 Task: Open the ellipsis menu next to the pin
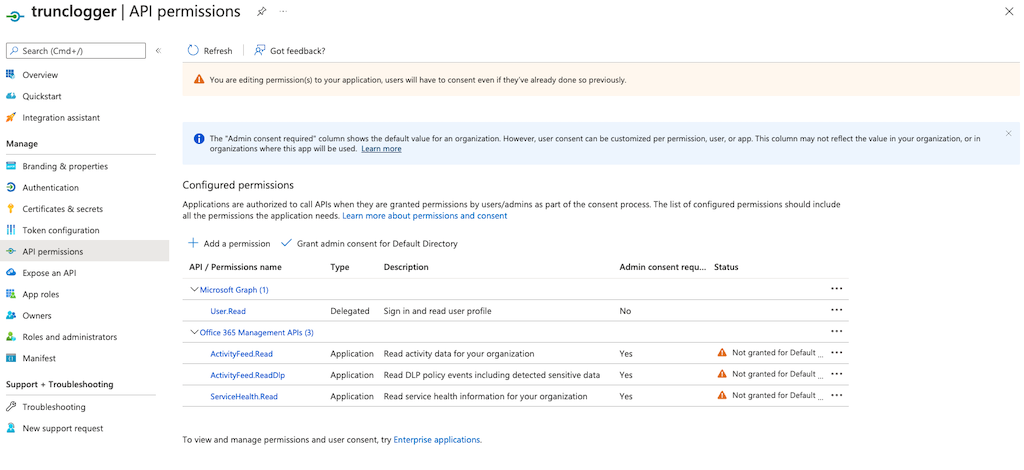(x=283, y=12)
